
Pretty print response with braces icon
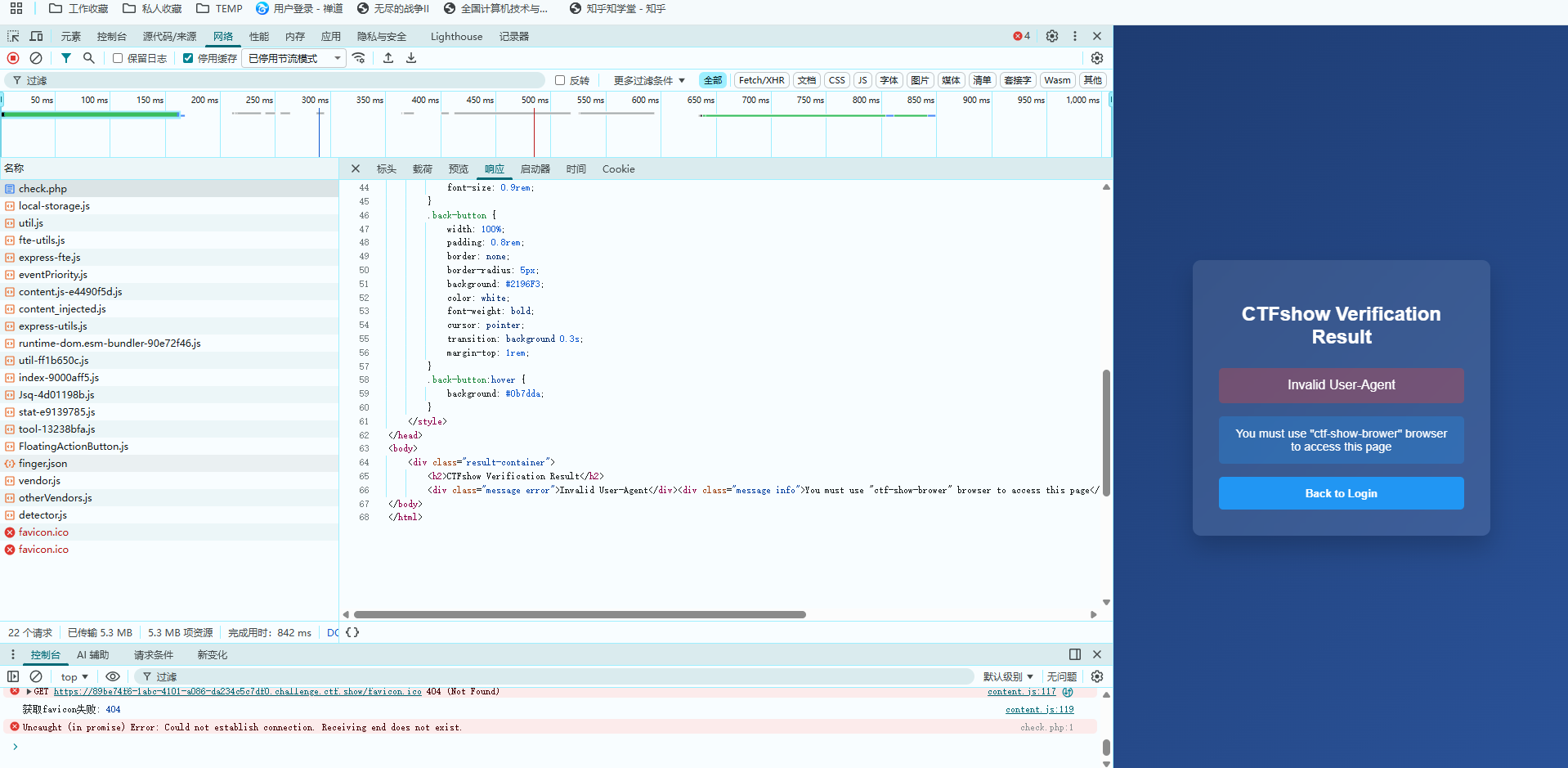[x=352, y=632]
